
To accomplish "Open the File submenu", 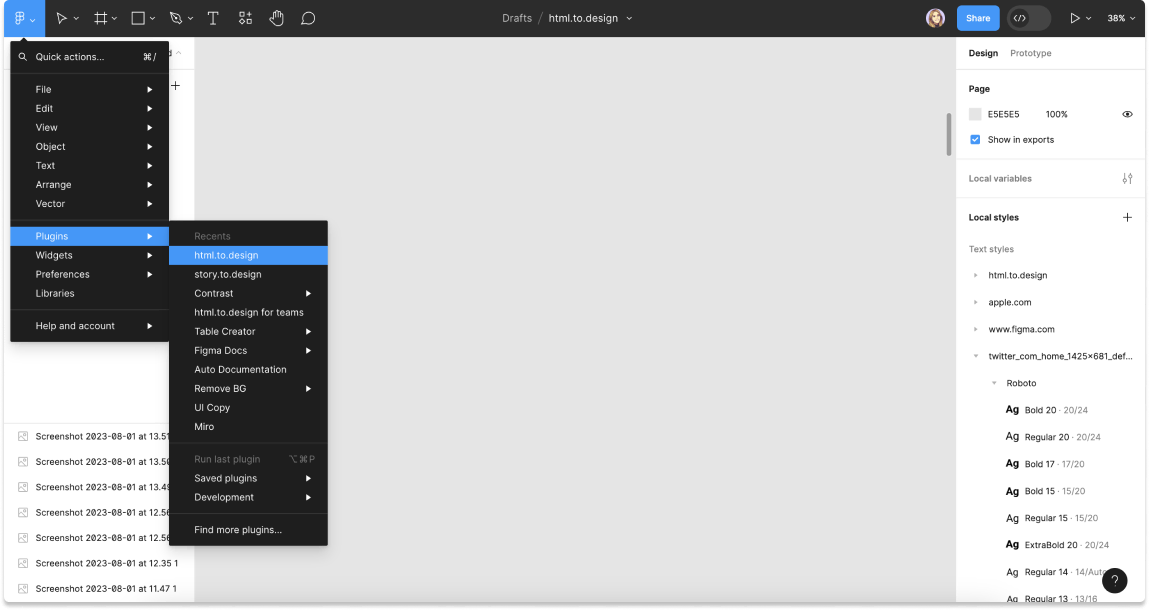I will 89,89.
